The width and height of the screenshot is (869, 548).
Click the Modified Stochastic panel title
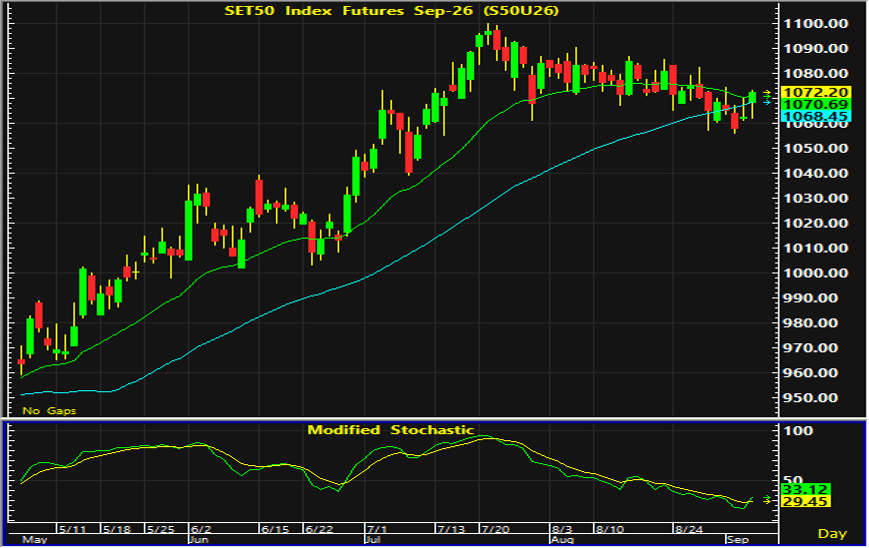[x=391, y=430]
